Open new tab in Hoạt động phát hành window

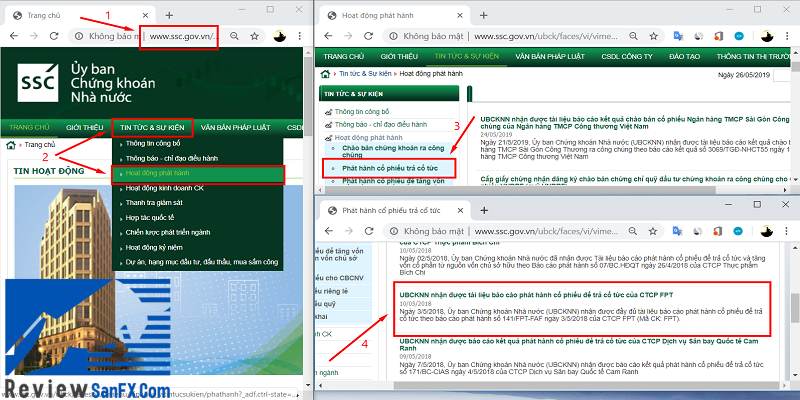484,15
